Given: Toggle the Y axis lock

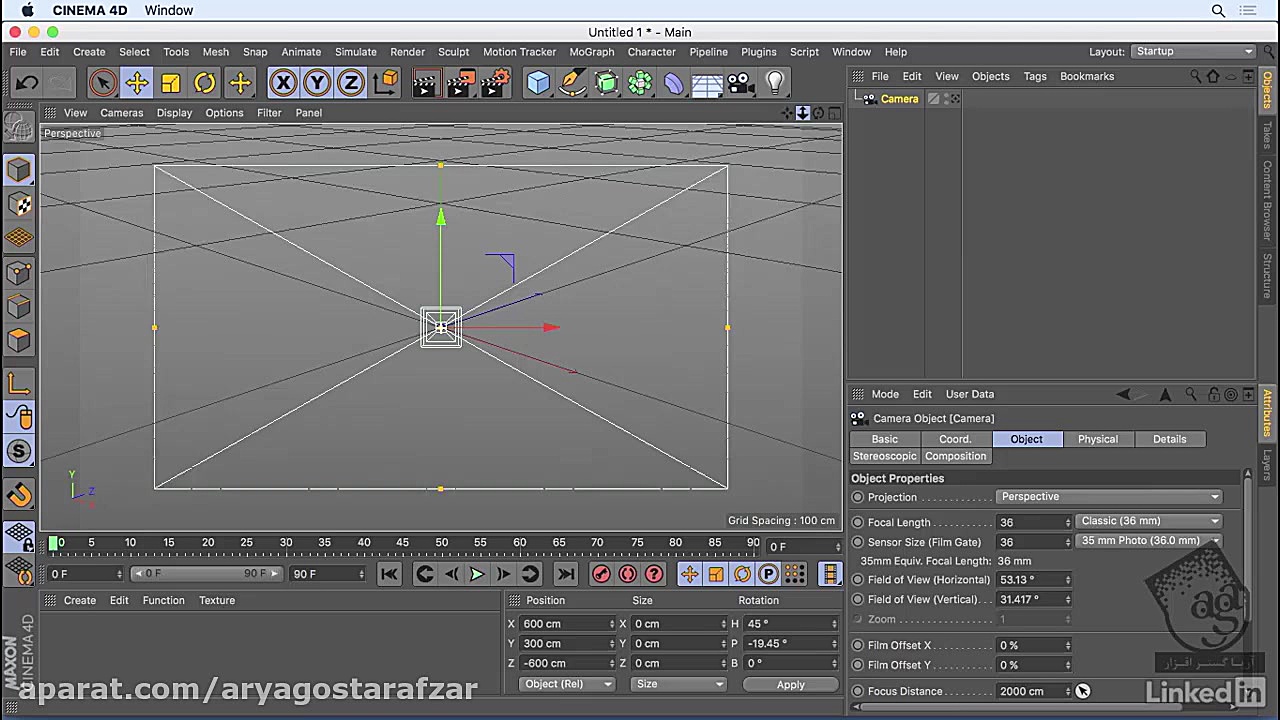Looking at the screenshot, I should point(315,83).
